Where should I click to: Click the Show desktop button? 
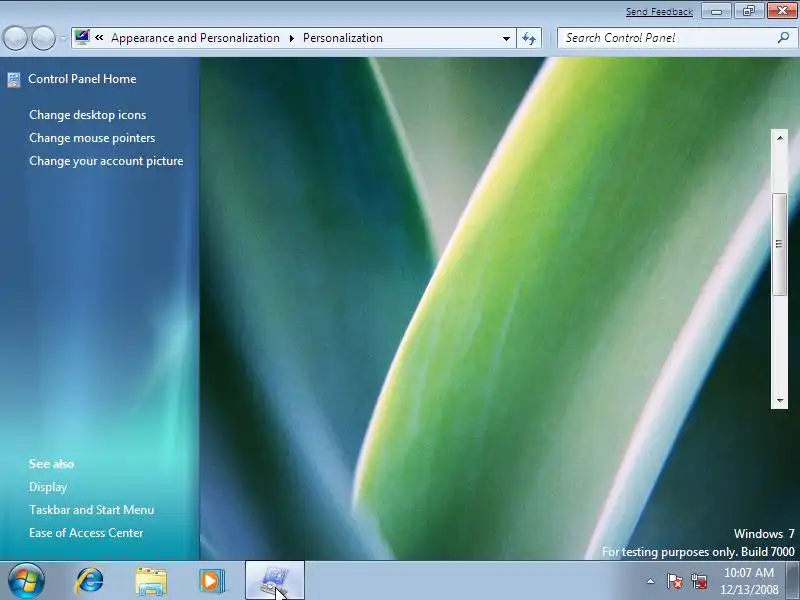793,581
